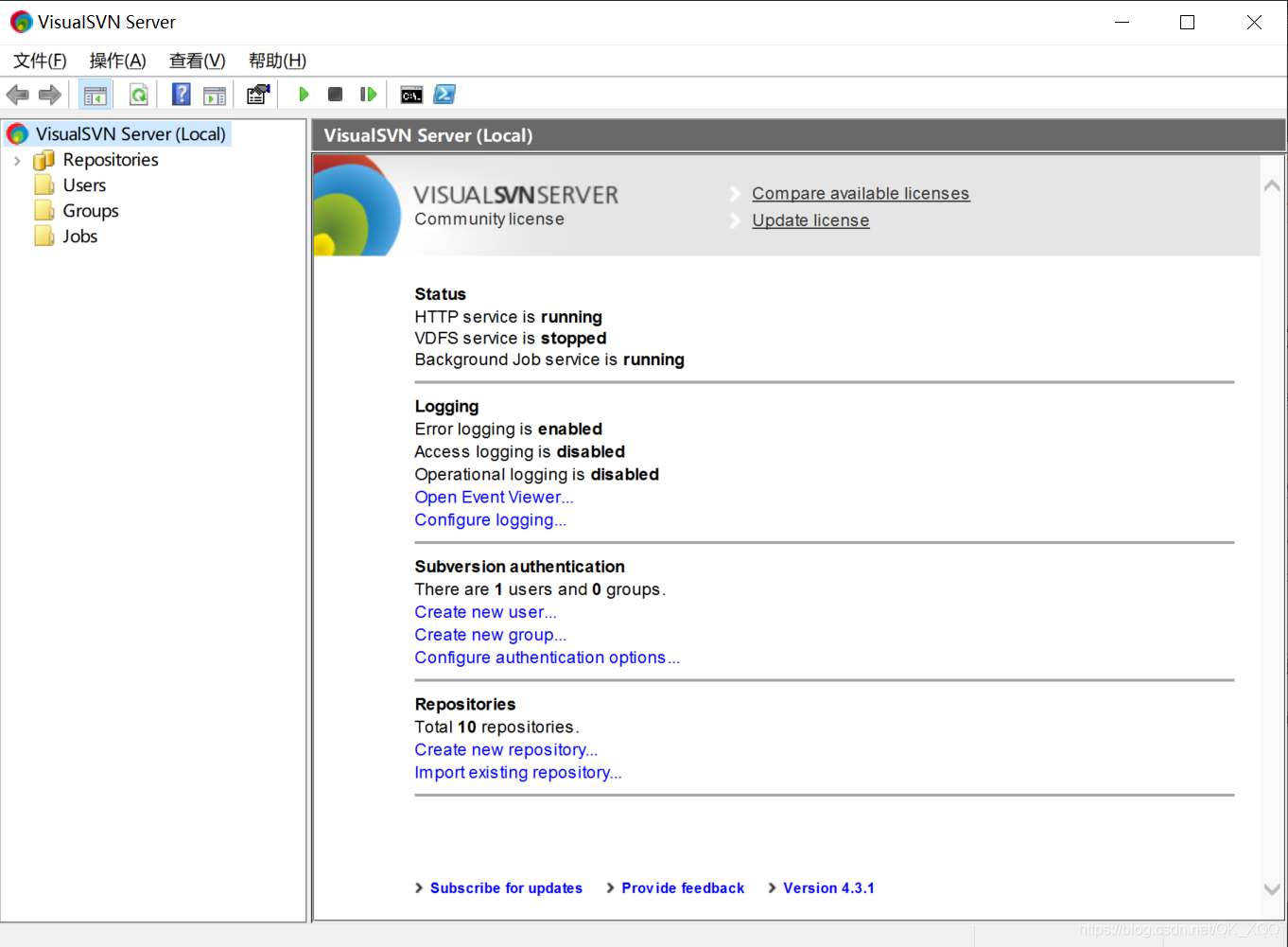Open the command prompt toolbar icon
The image size is (1288, 947).
pyautogui.click(x=411, y=95)
